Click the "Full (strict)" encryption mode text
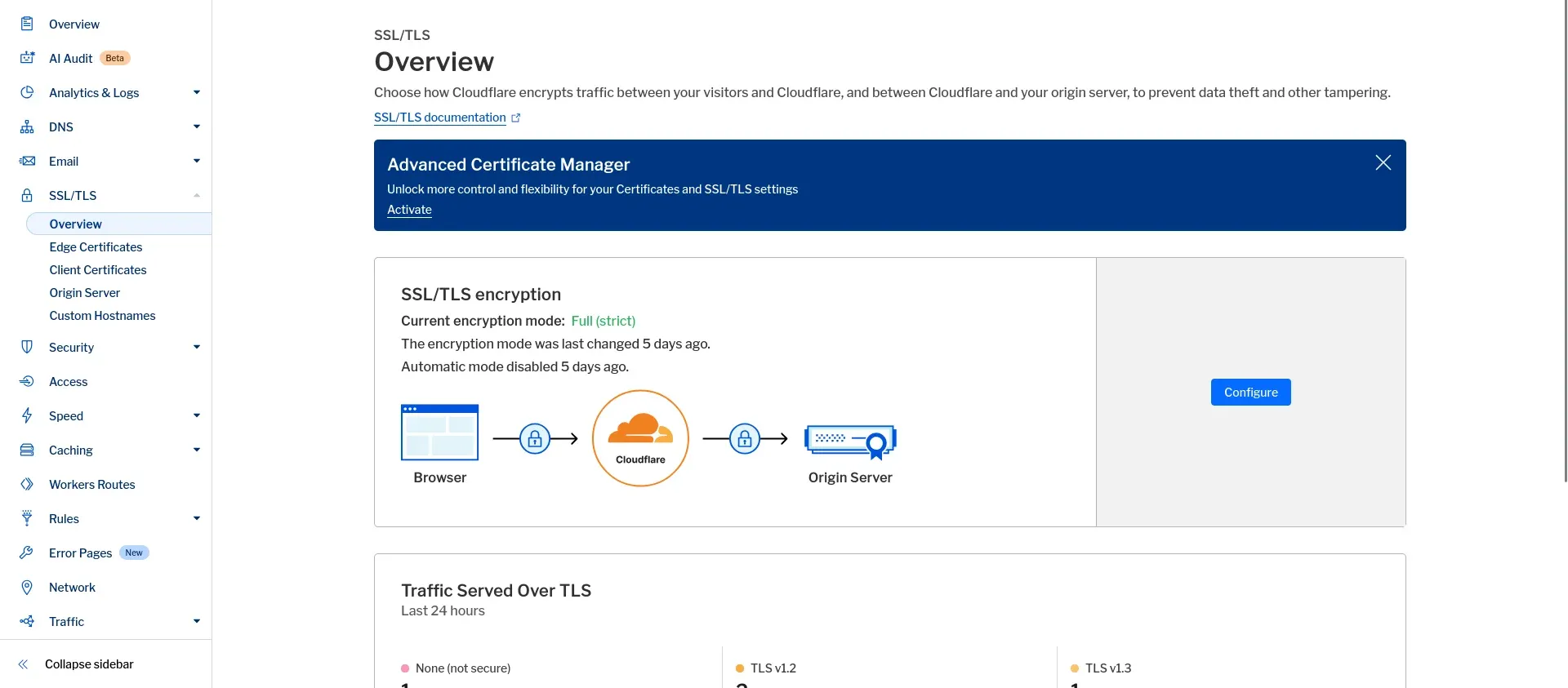 click(604, 321)
